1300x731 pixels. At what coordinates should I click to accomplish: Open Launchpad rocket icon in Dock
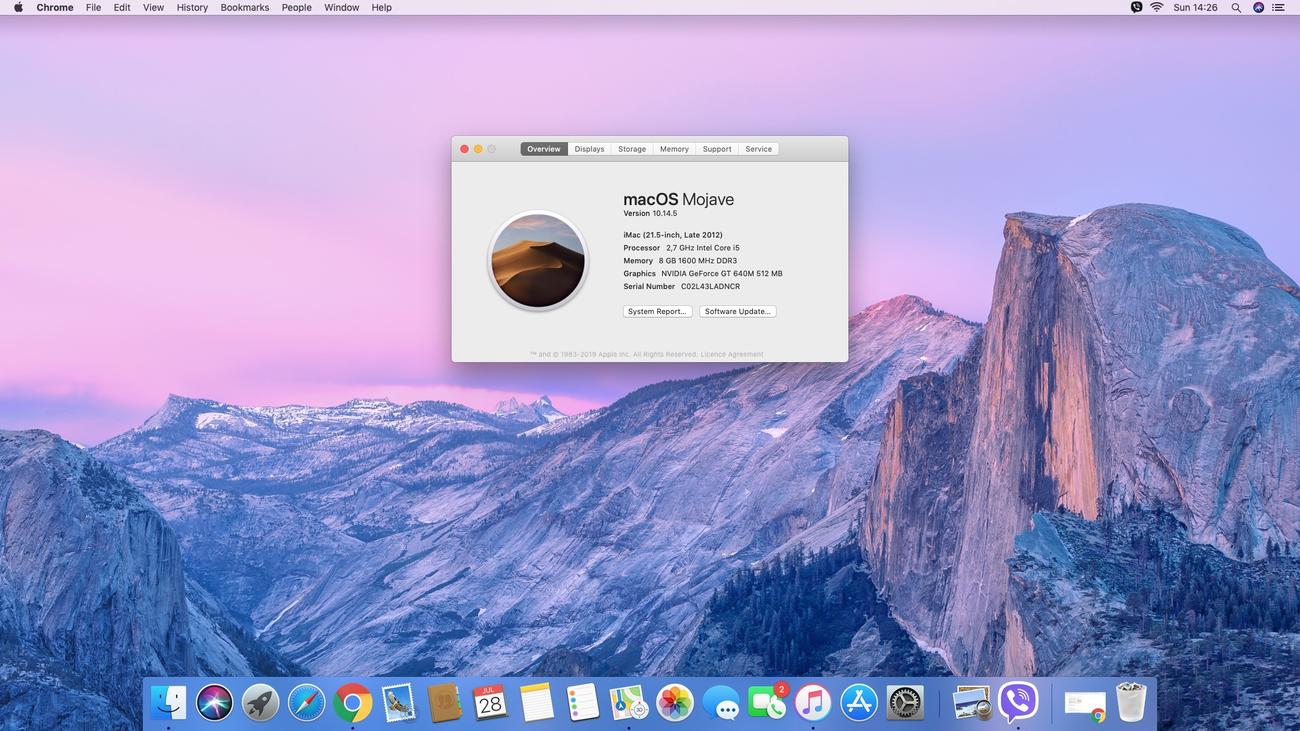260,703
